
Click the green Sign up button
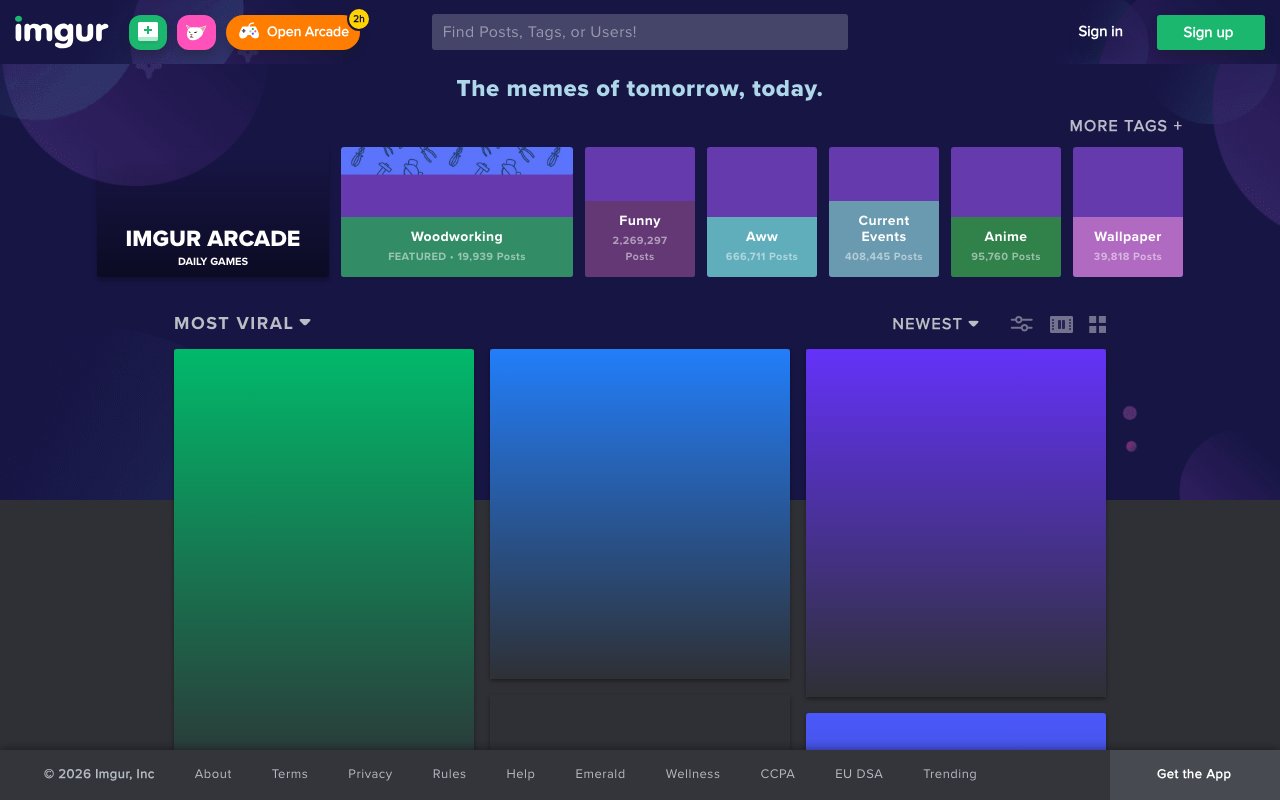click(x=1208, y=32)
